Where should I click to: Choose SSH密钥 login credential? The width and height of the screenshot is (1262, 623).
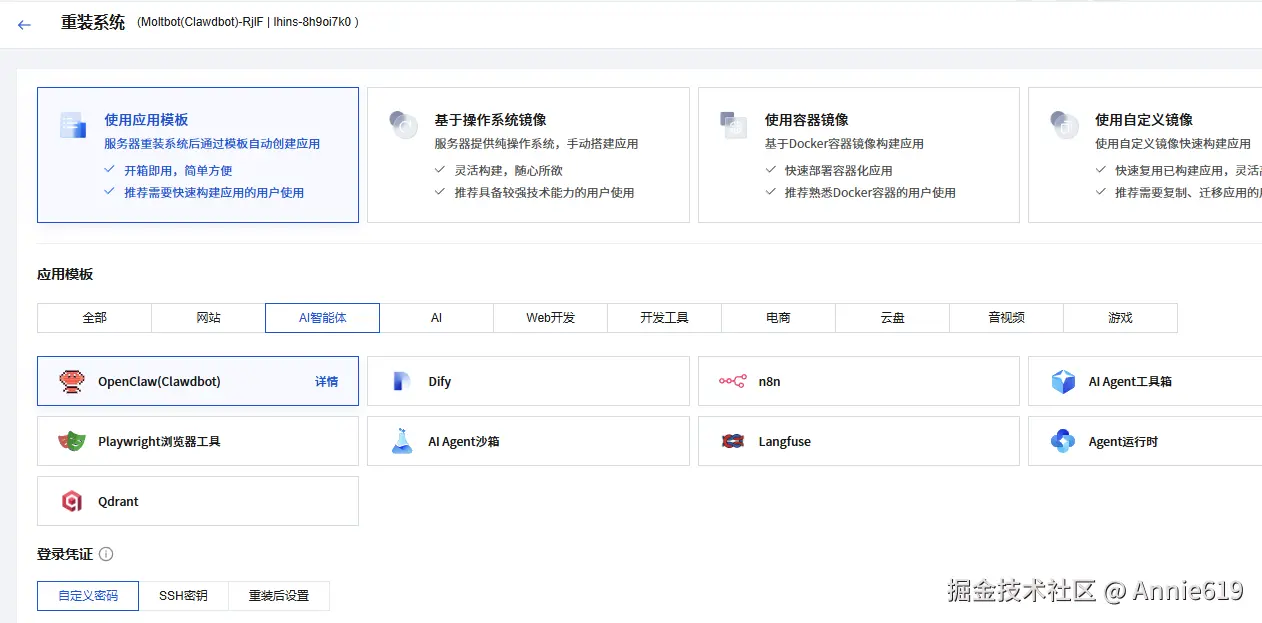pyautogui.click(x=183, y=595)
